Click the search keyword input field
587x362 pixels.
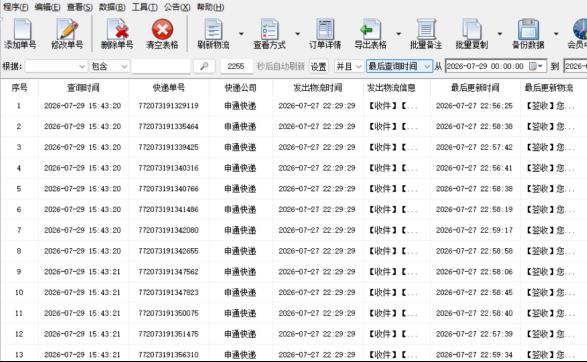(x=161, y=66)
